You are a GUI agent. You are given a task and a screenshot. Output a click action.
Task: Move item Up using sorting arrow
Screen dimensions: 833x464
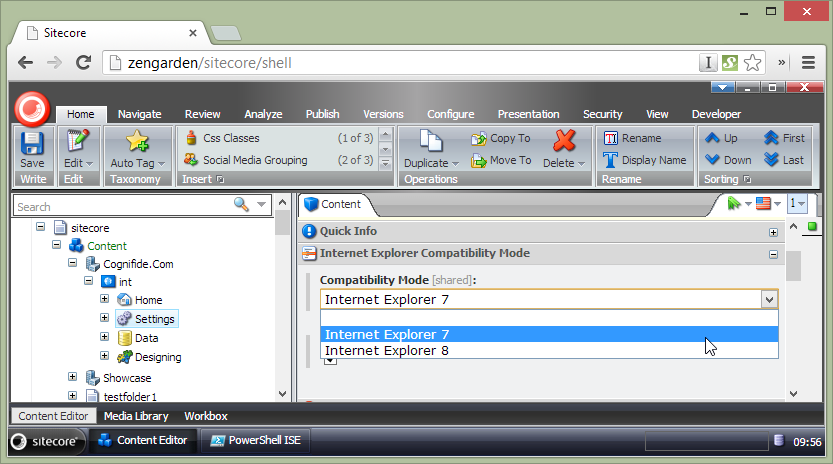(721, 139)
